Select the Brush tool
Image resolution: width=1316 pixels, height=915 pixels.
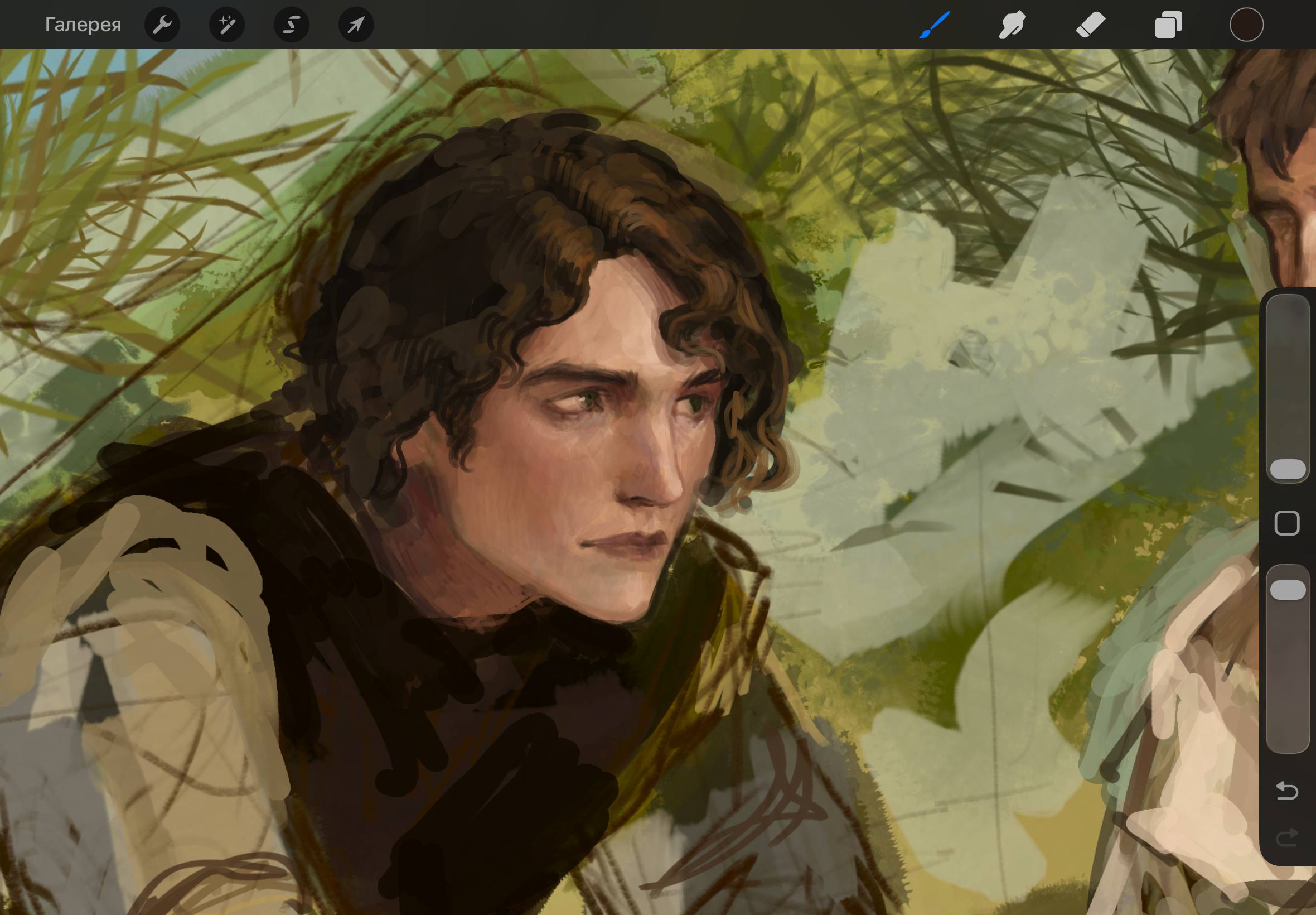coord(935,25)
